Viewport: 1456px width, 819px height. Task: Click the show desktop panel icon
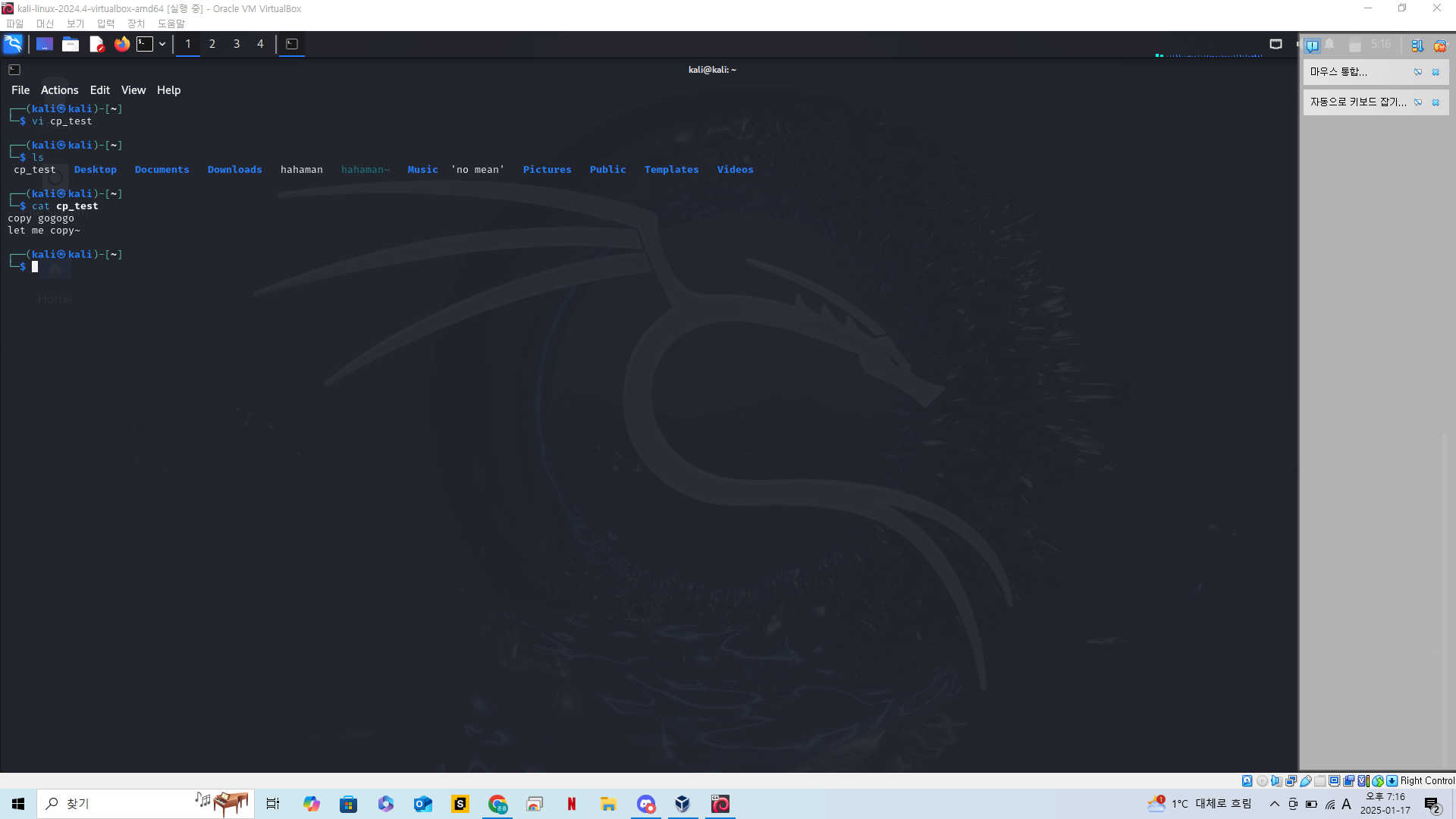point(45,44)
